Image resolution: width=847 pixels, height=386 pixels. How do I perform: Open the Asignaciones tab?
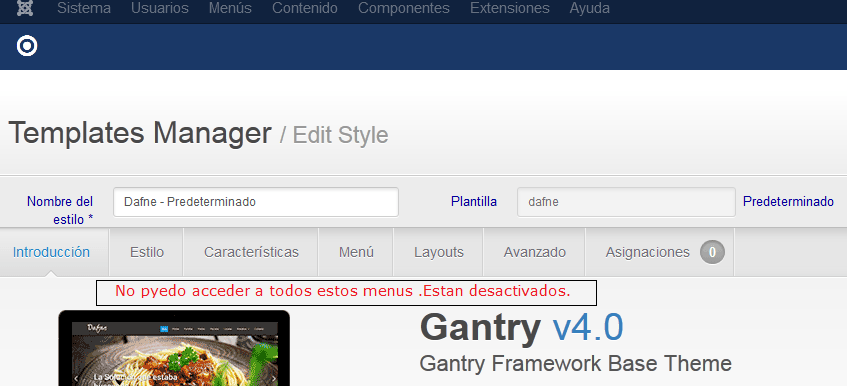[660, 252]
